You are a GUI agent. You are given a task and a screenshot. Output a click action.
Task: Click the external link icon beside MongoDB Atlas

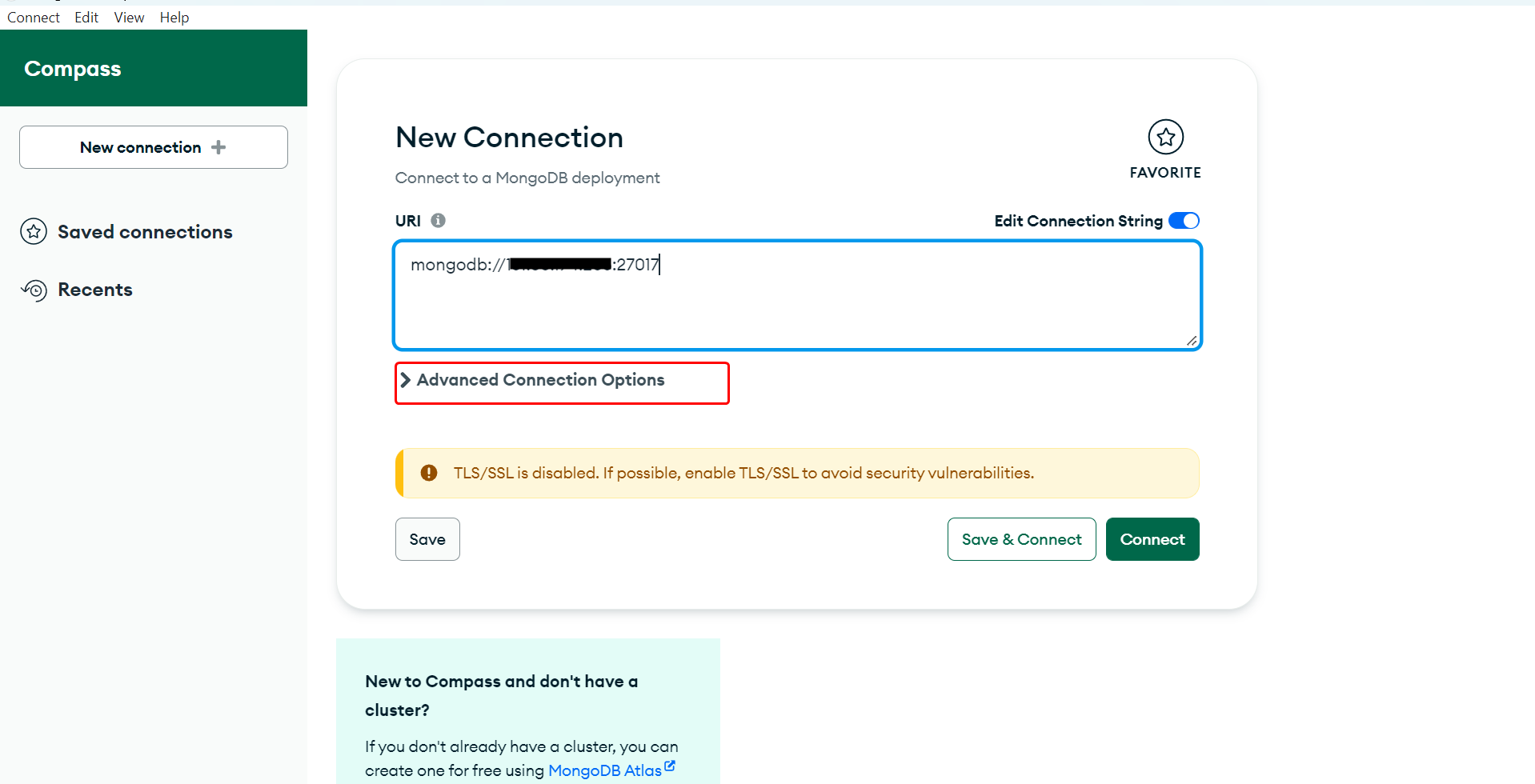click(x=670, y=766)
